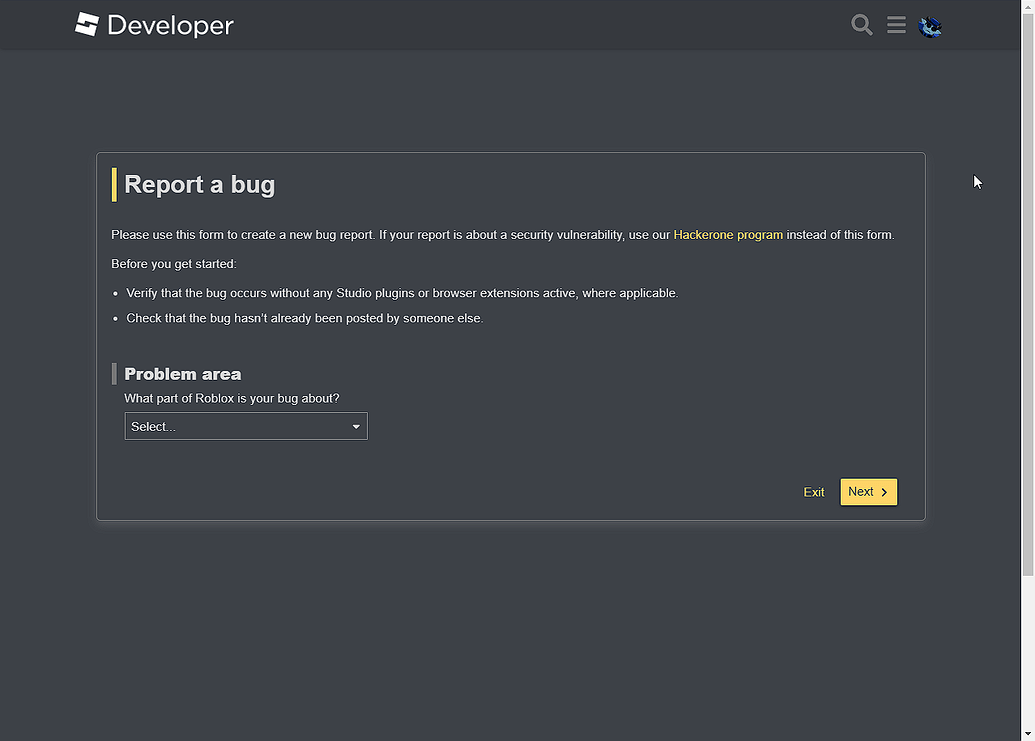This screenshot has width=1035, height=741.
Task: Click 'What part of Roblox is your bug about?'
Action: click(232, 399)
